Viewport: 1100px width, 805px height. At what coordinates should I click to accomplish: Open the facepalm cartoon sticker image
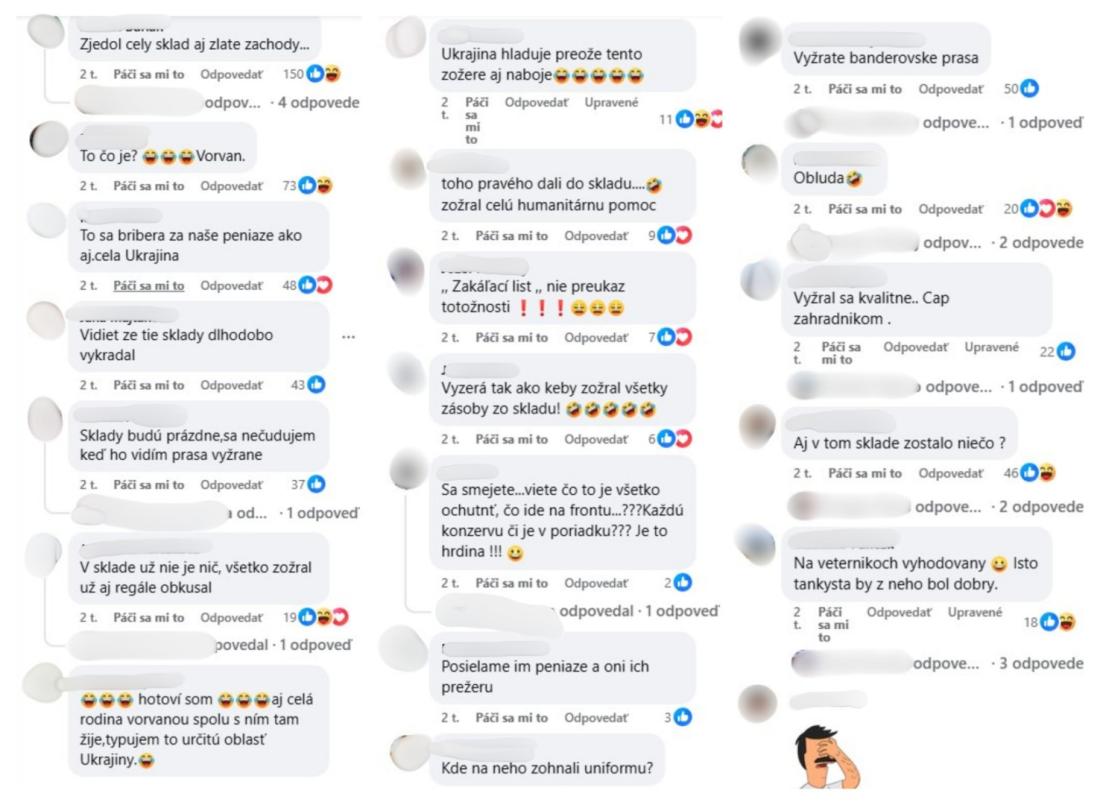click(827, 757)
